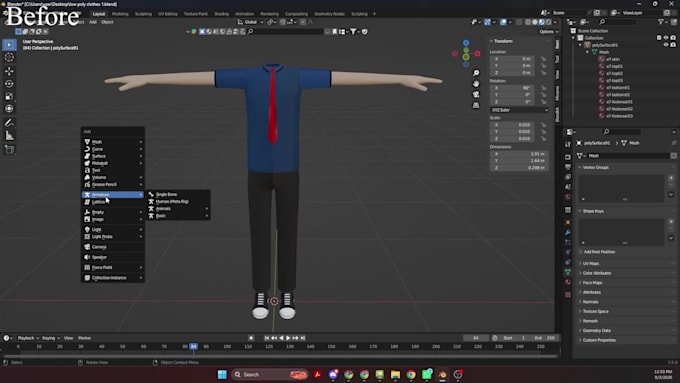Open the Object Data green triangle tab

click(x=568, y=272)
